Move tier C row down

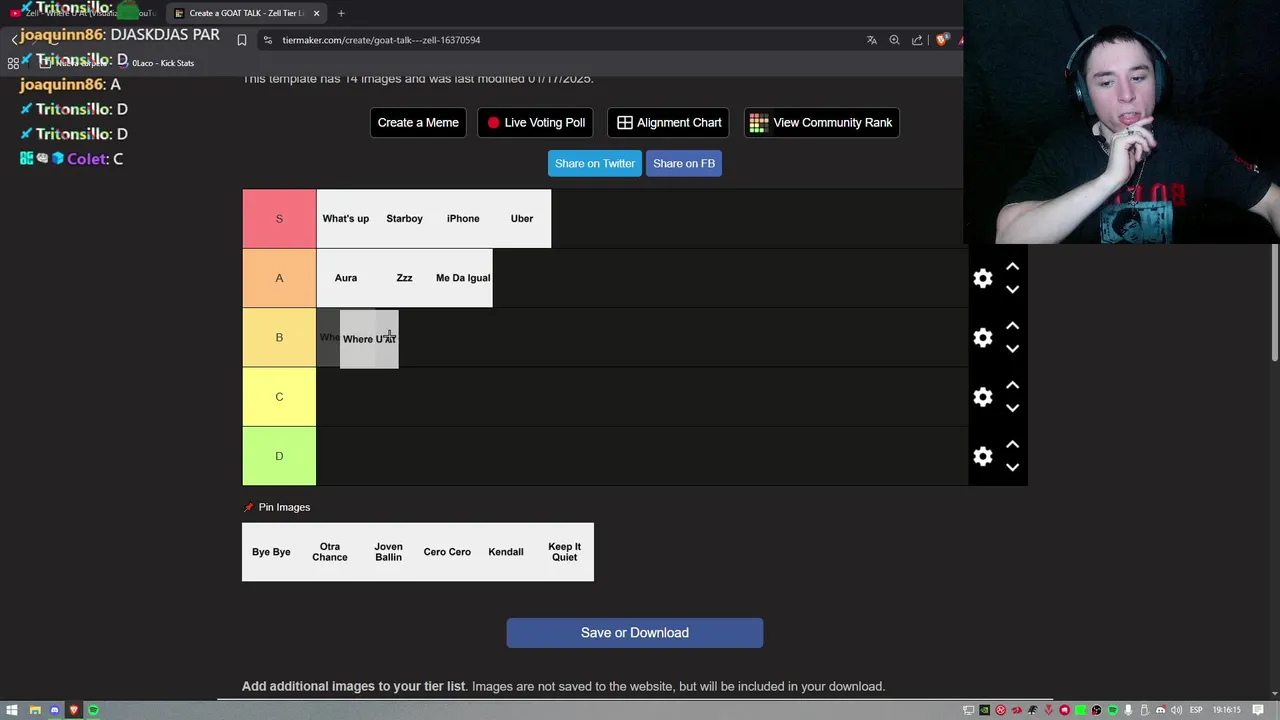1012,408
